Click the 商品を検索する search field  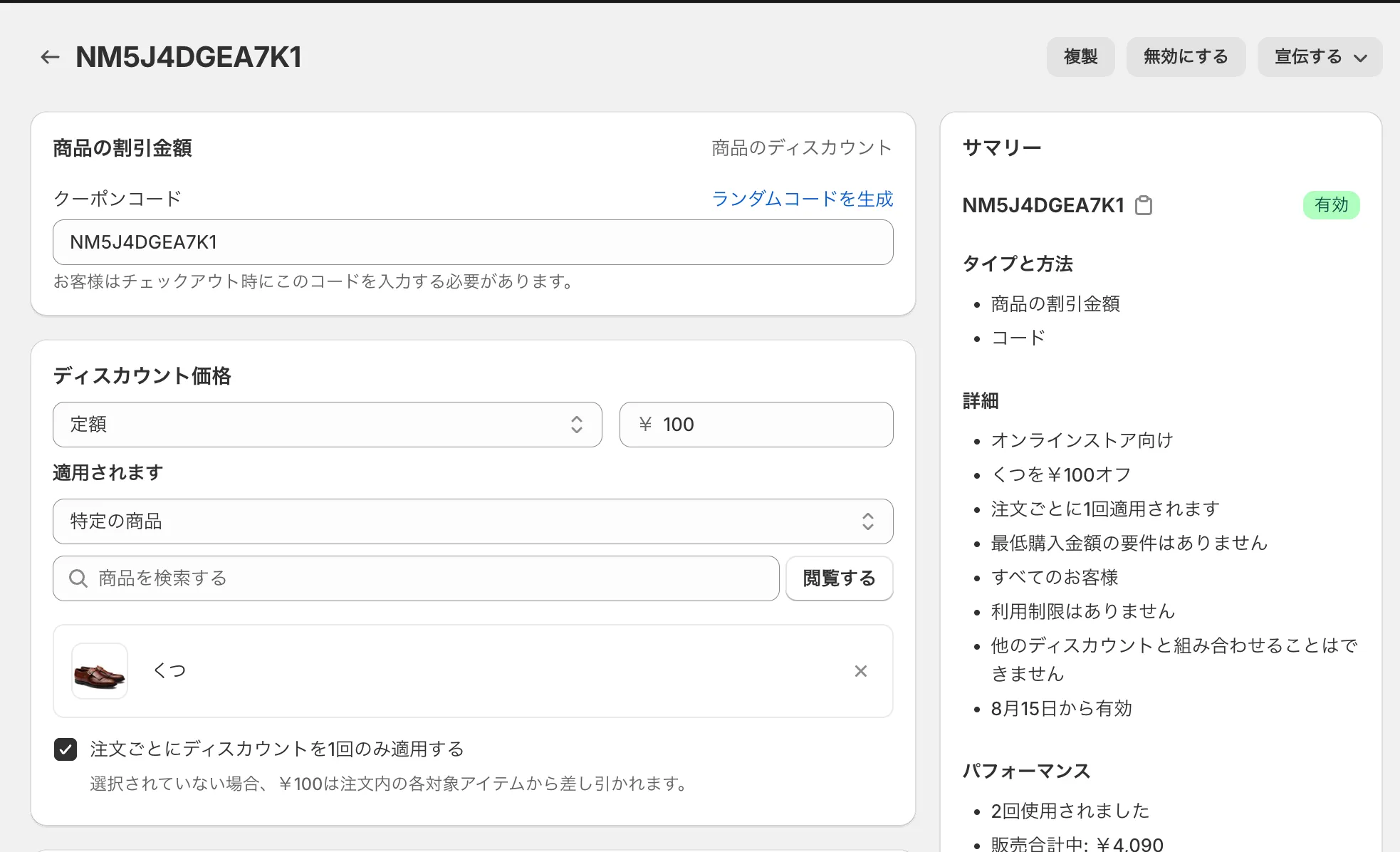pos(427,578)
